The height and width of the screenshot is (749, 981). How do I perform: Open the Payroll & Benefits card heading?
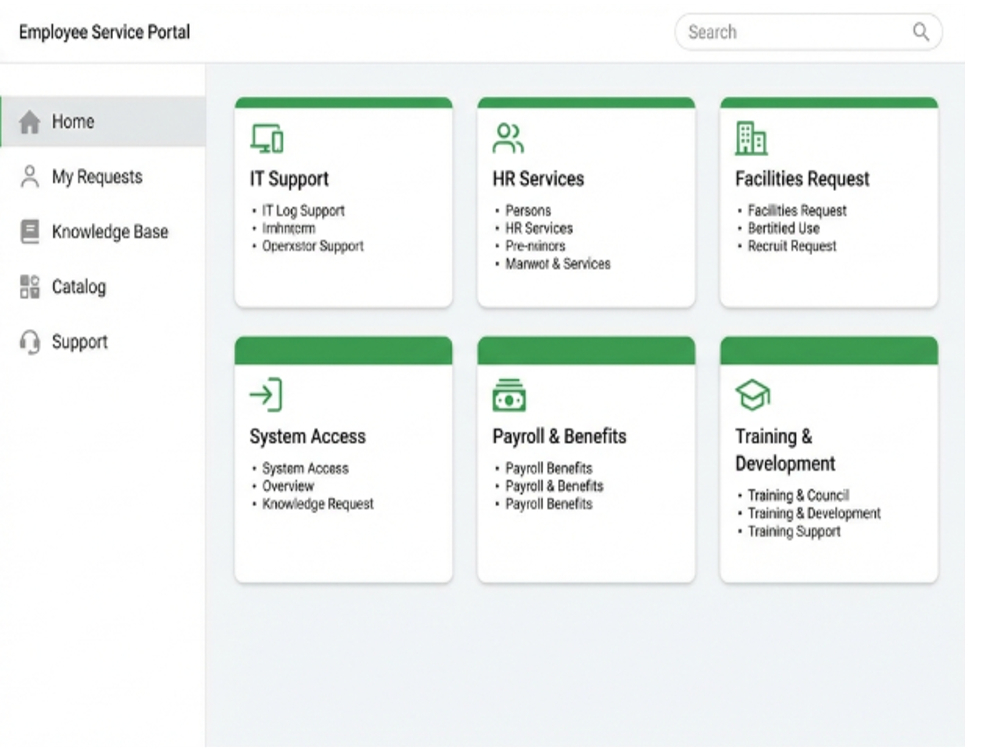[x=559, y=436]
